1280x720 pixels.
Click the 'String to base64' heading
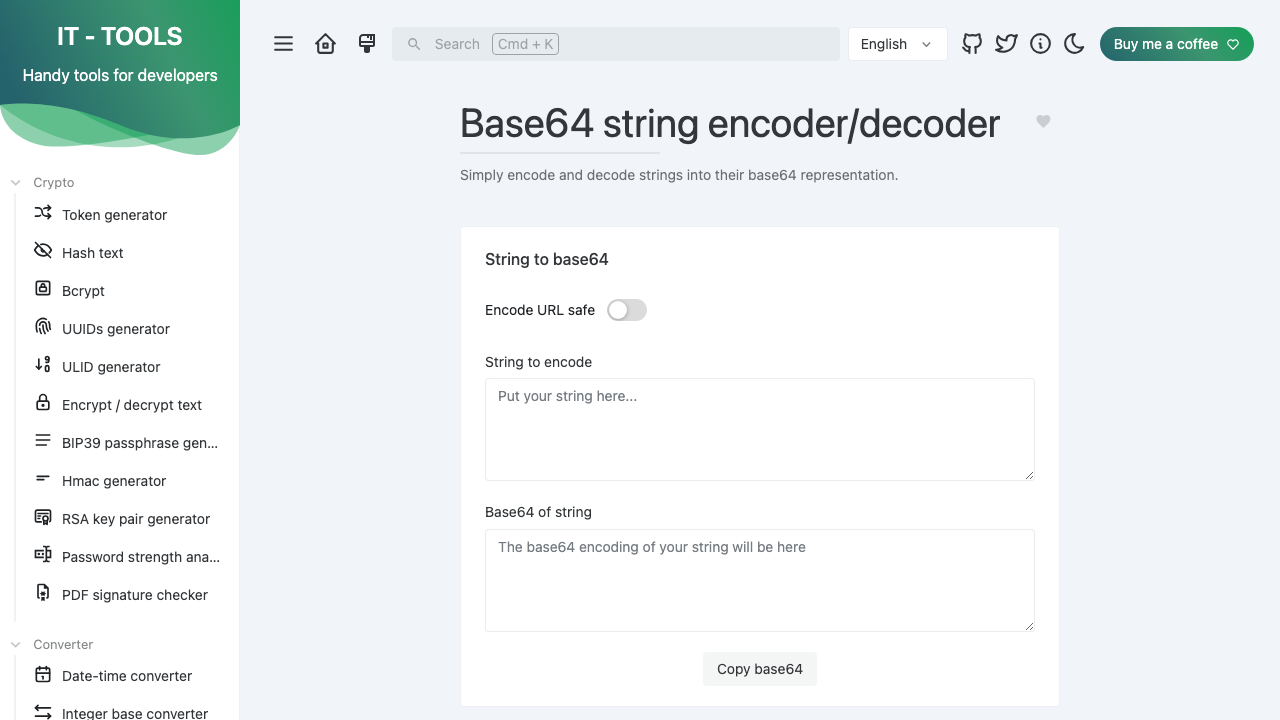(547, 259)
